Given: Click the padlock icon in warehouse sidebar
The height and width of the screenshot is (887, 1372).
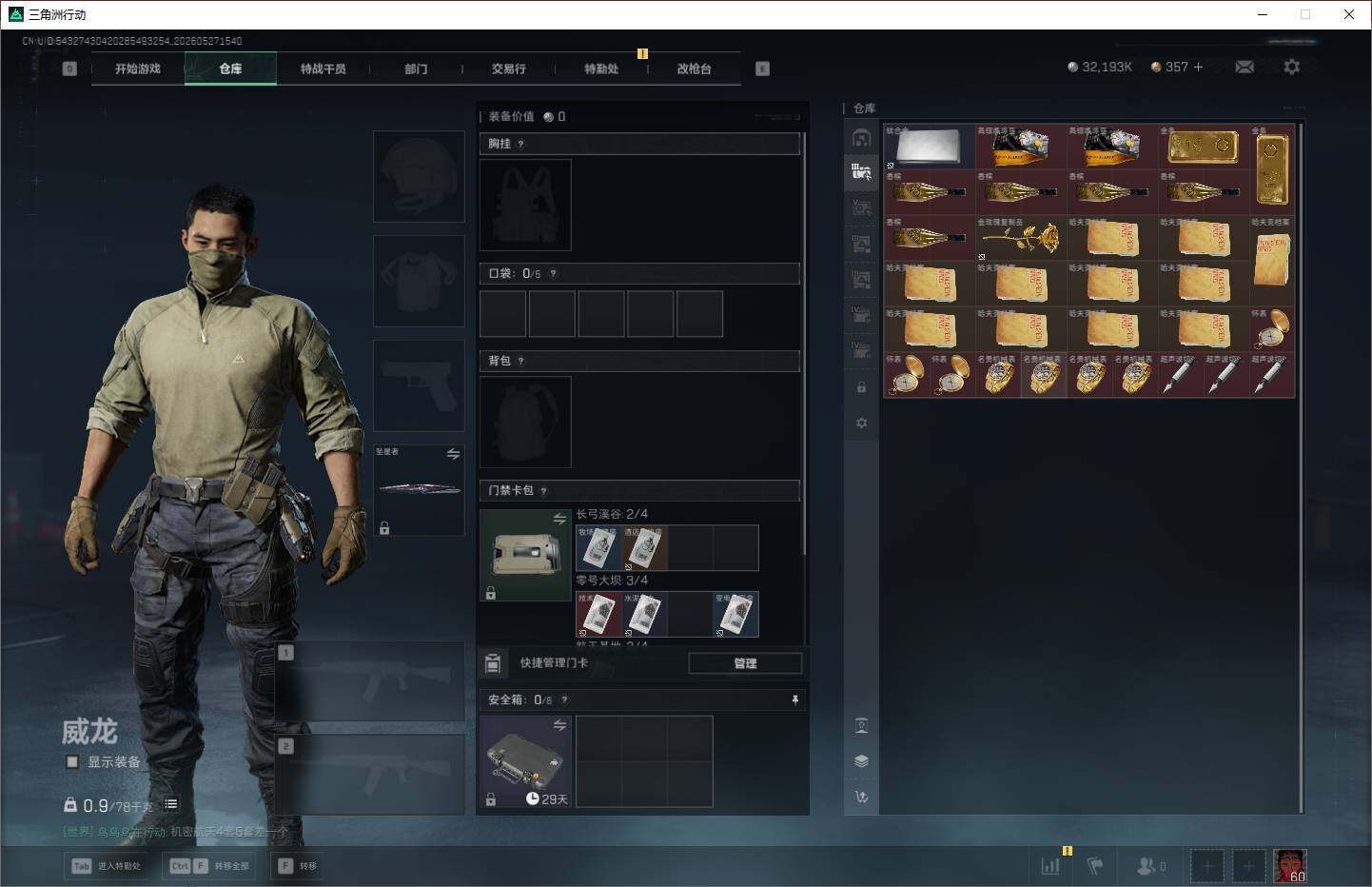Looking at the screenshot, I should tap(861, 387).
